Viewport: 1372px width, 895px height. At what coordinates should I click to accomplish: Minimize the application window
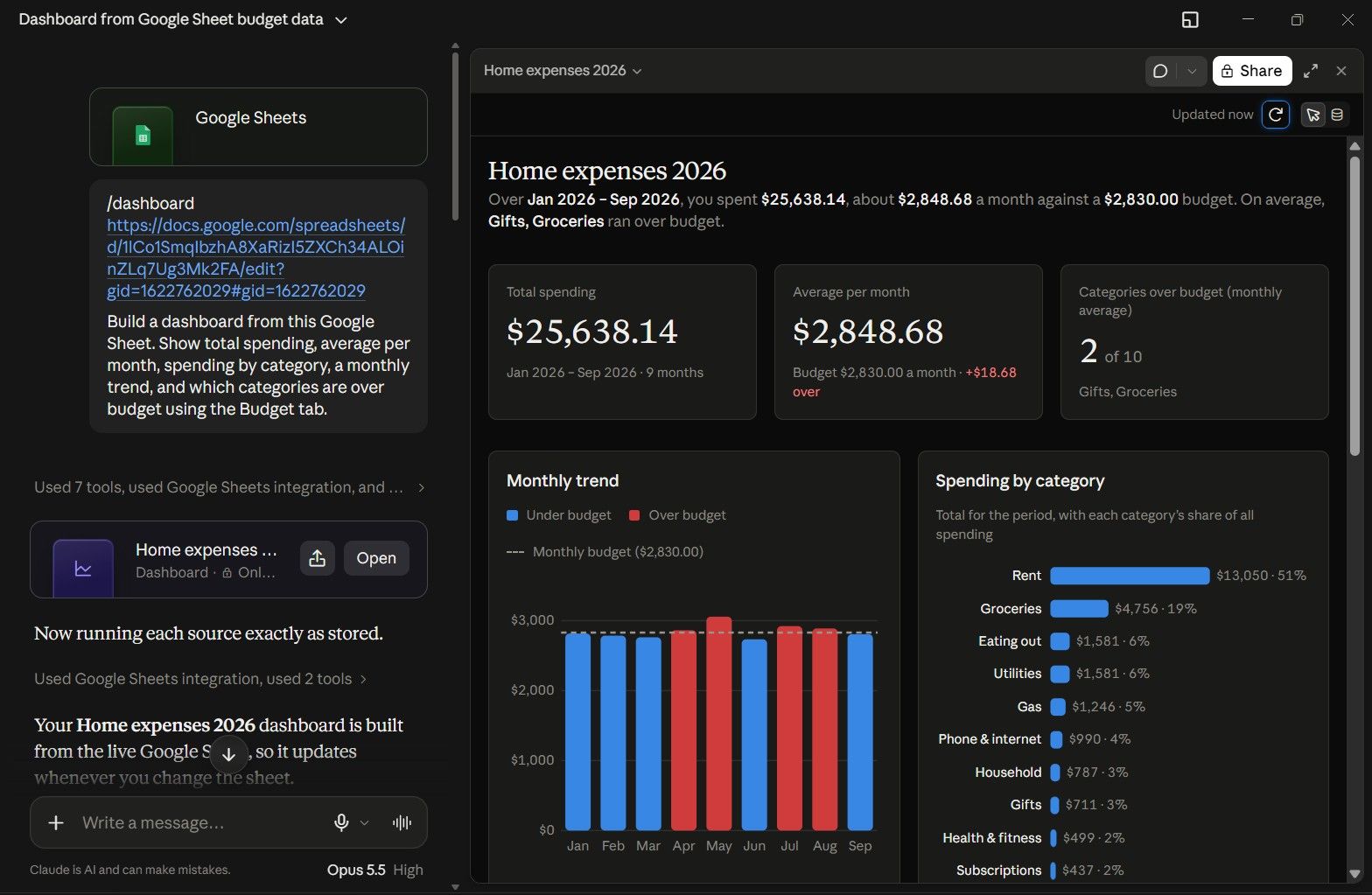point(1248,19)
